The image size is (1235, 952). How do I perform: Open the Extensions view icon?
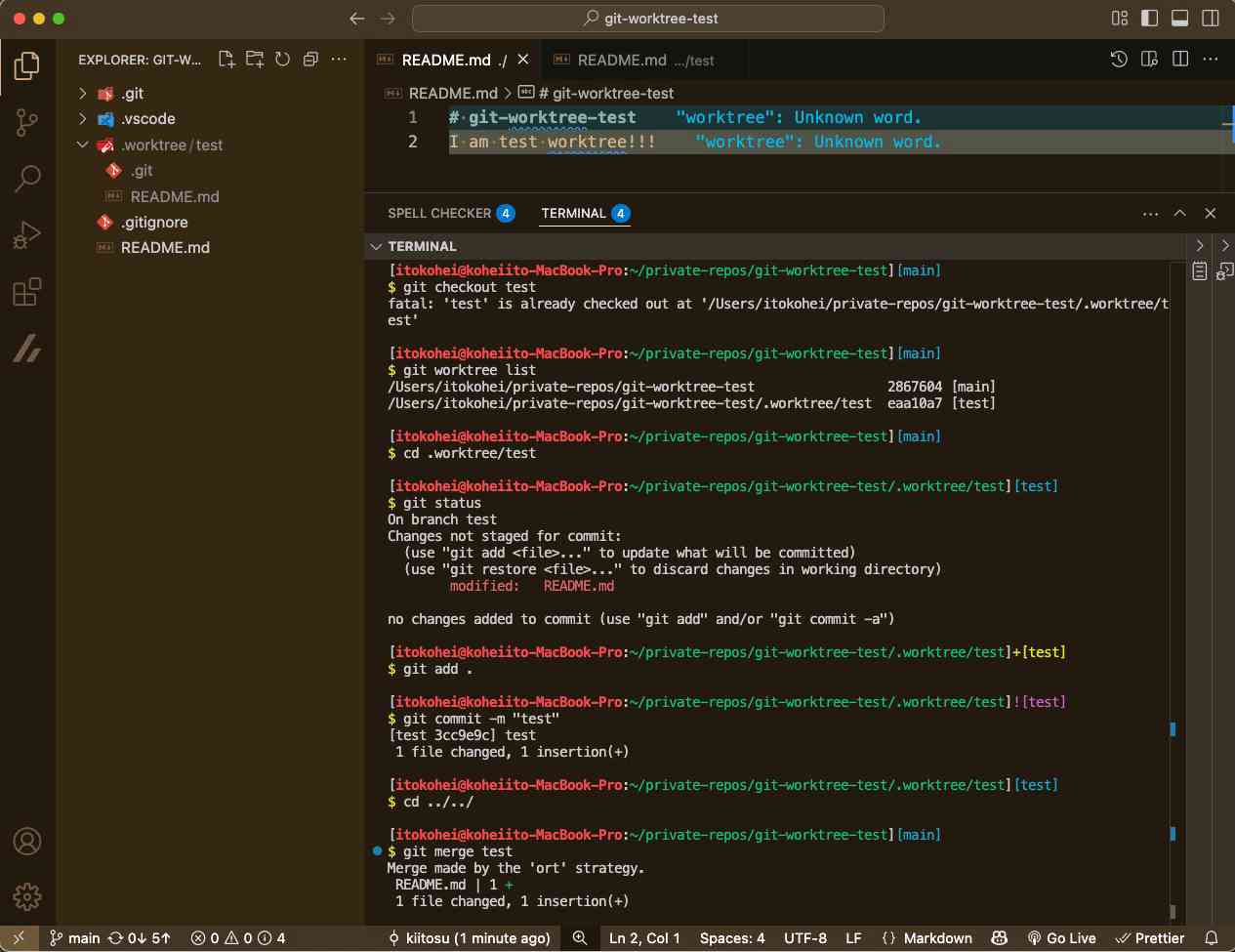26,290
